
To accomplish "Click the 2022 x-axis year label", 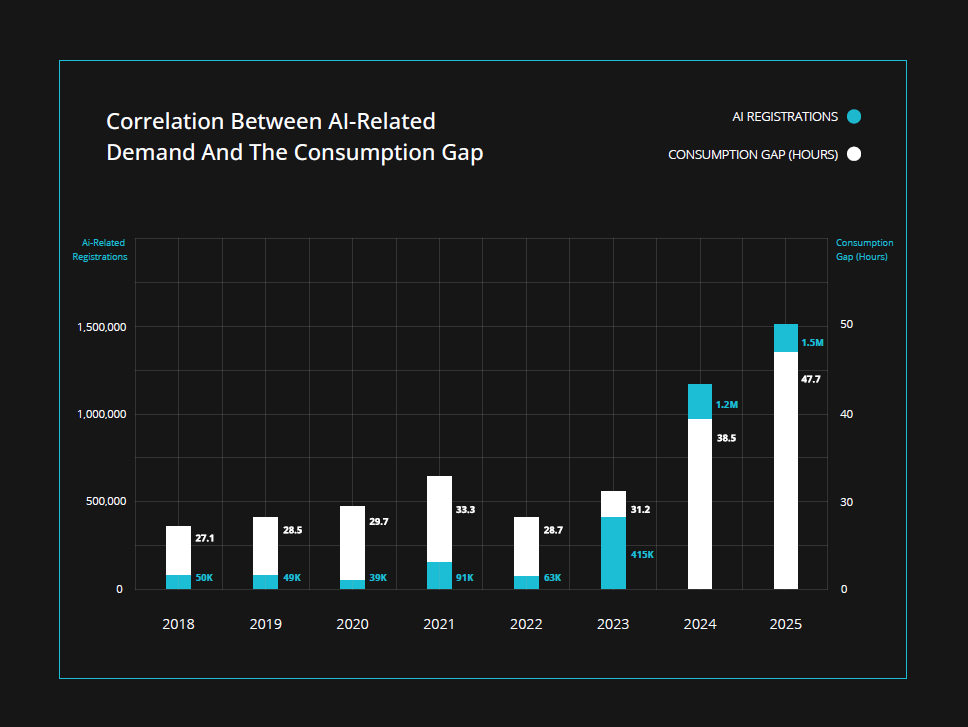I will pyautogui.click(x=526, y=624).
